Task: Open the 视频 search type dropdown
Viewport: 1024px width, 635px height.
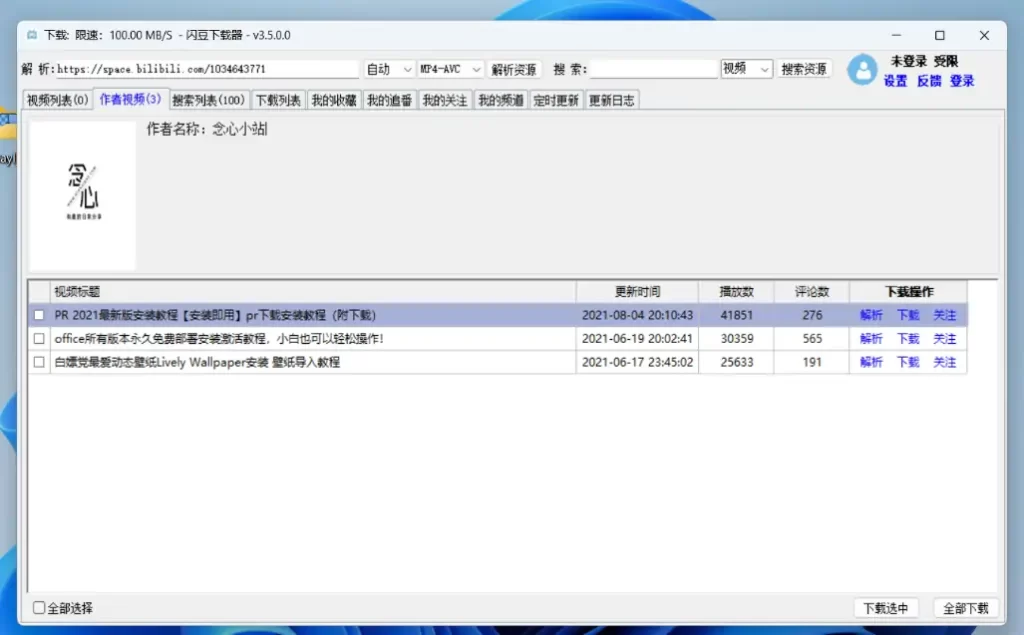Action: 745,69
